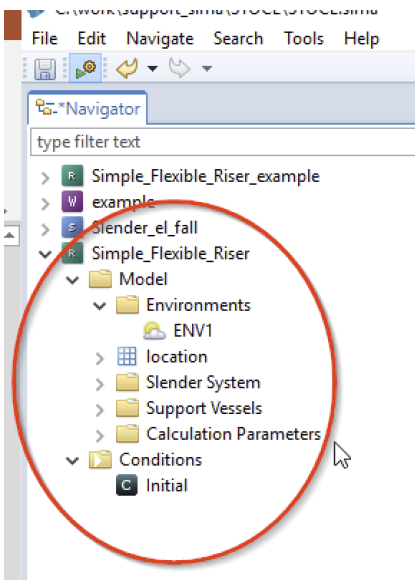Collapse the Environments folder

point(99,306)
